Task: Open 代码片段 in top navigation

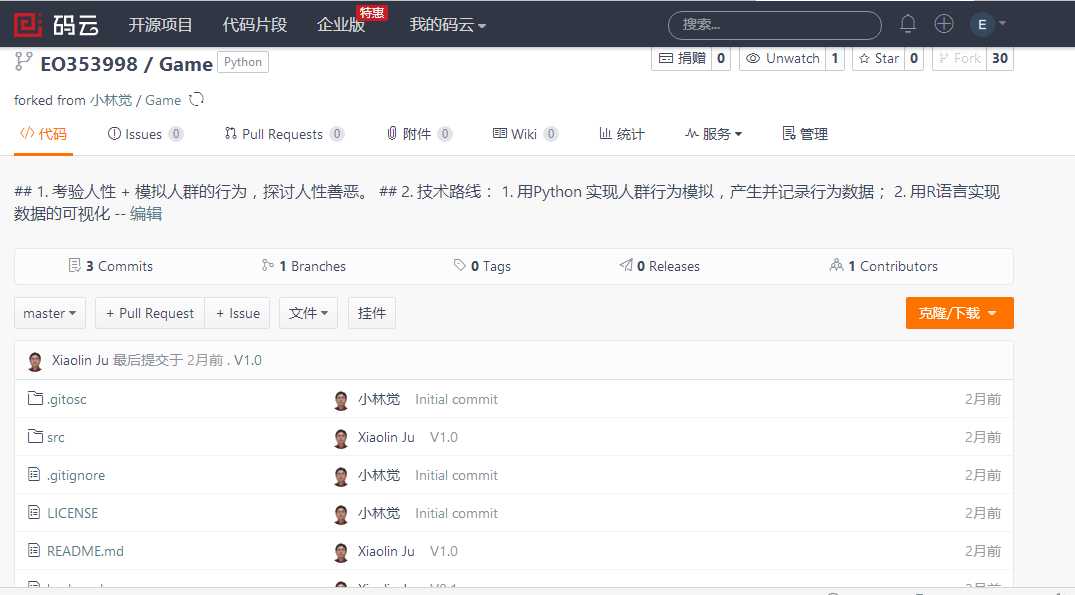Action: [x=254, y=25]
